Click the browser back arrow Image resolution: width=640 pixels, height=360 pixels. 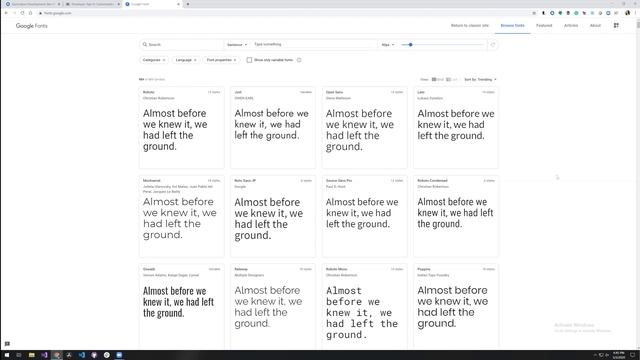(x=6, y=13)
